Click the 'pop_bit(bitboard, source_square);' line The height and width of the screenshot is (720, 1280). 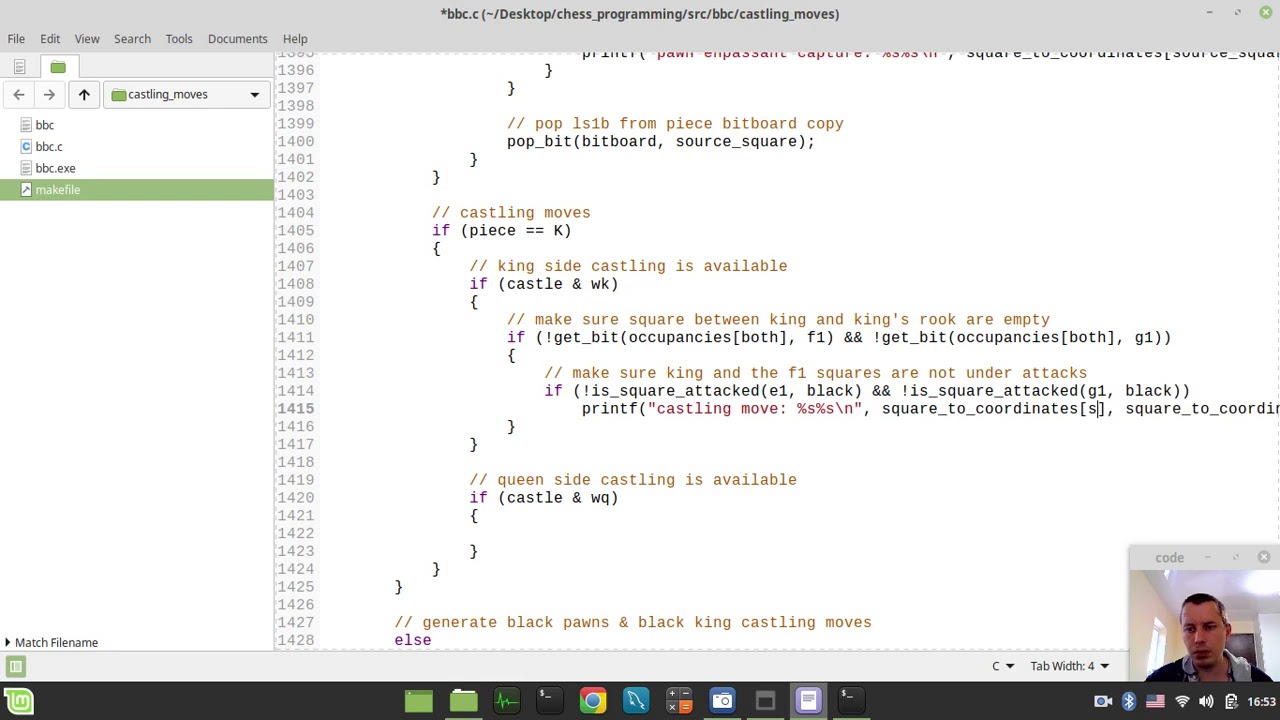[x=661, y=142]
